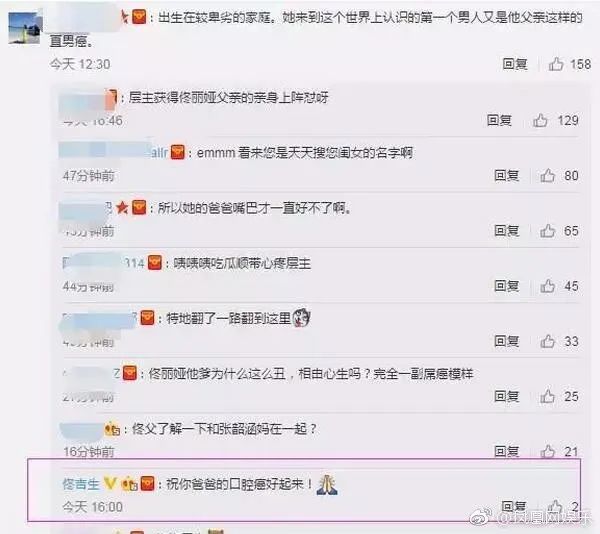Open 佟吉生 user profile link
Screen dimensions: 600x534
(x=81, y=484)
